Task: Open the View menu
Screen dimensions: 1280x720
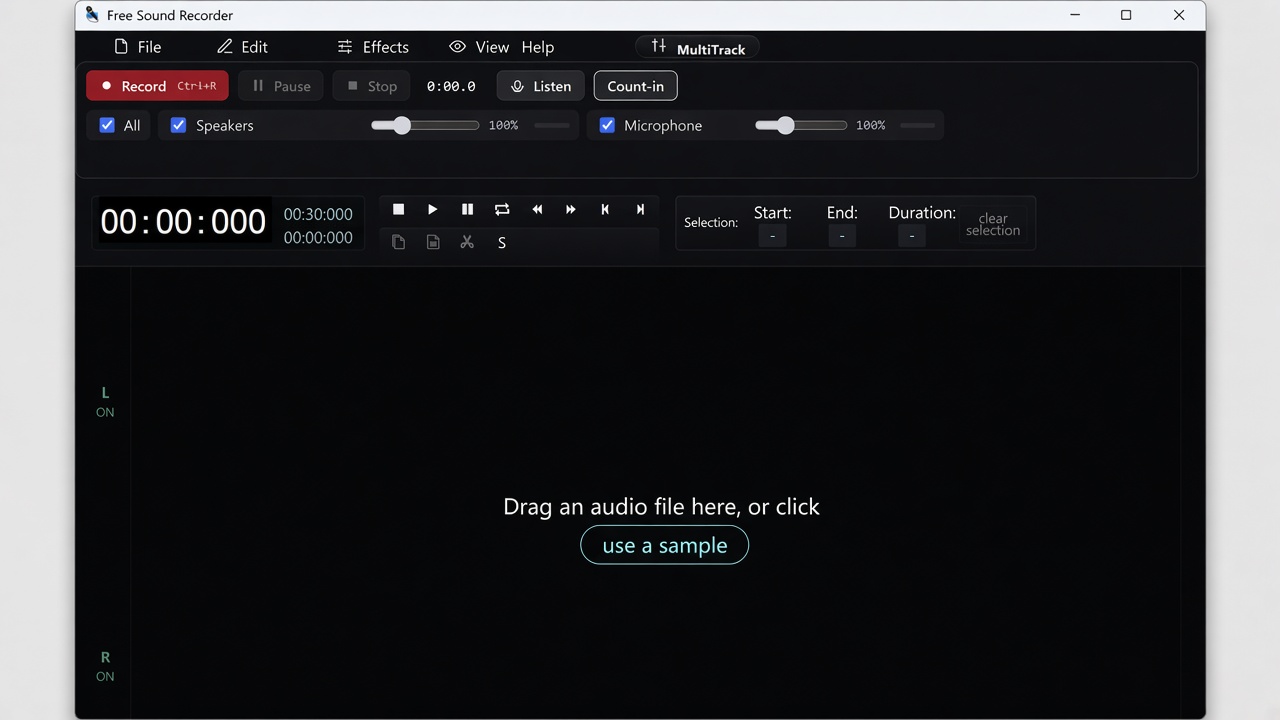Action: click(479, 47)
